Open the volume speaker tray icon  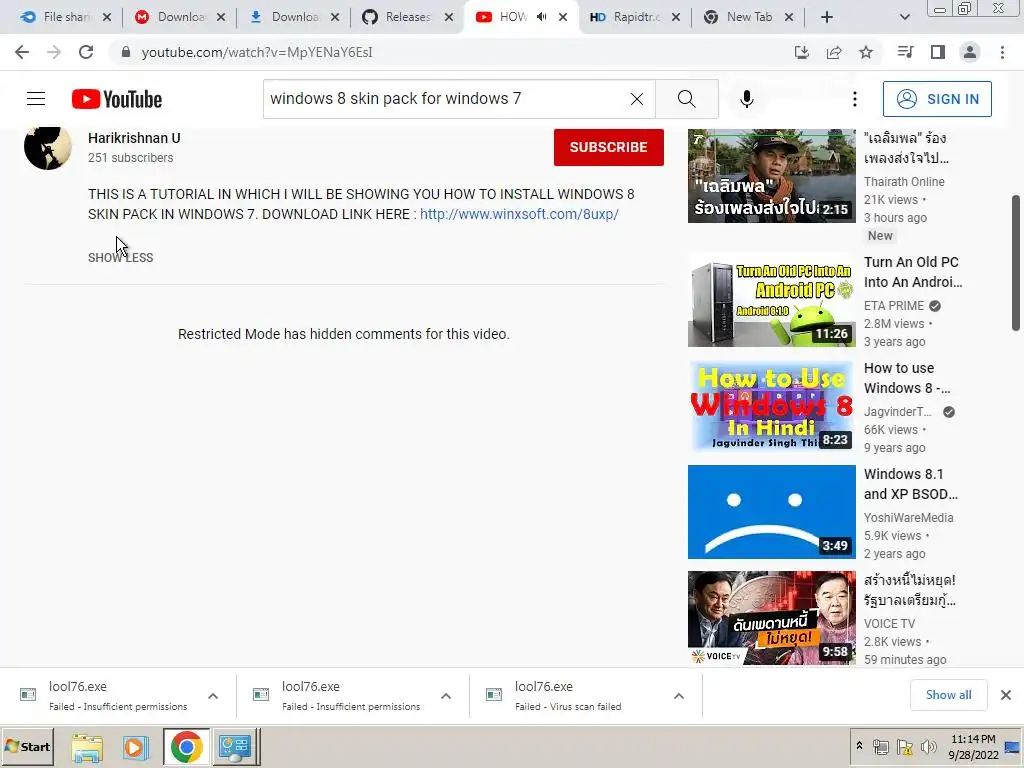point(928,746)
